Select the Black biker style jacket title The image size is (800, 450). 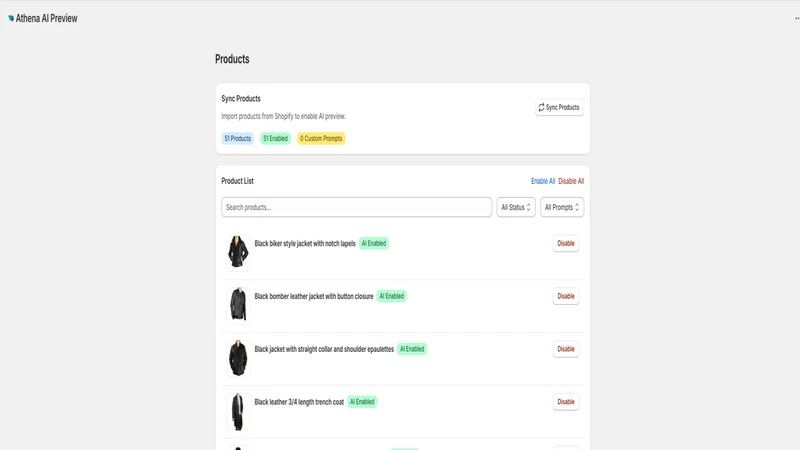coord(305,243)
